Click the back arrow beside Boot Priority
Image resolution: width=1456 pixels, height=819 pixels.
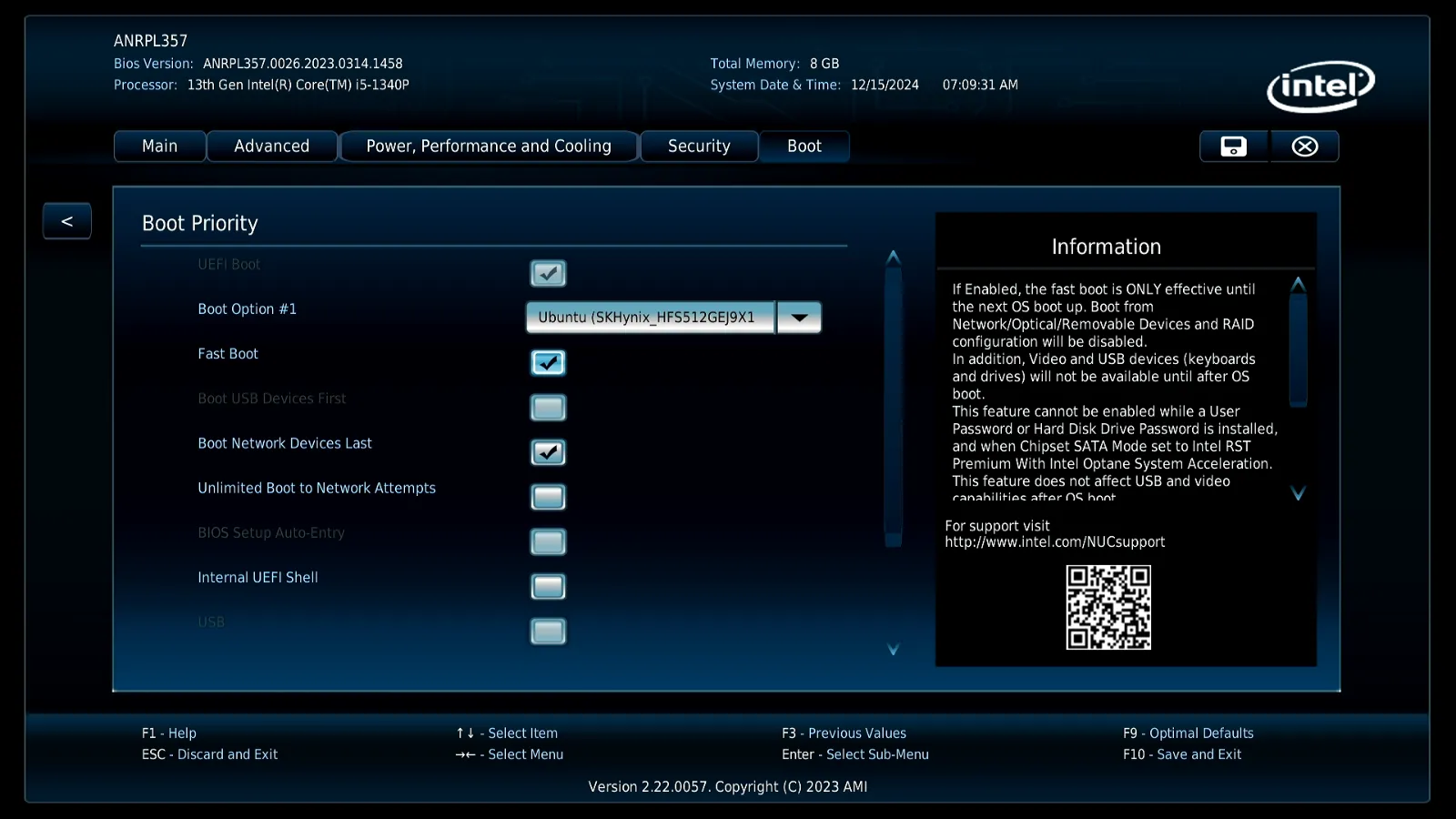click(x=66, y=220)
